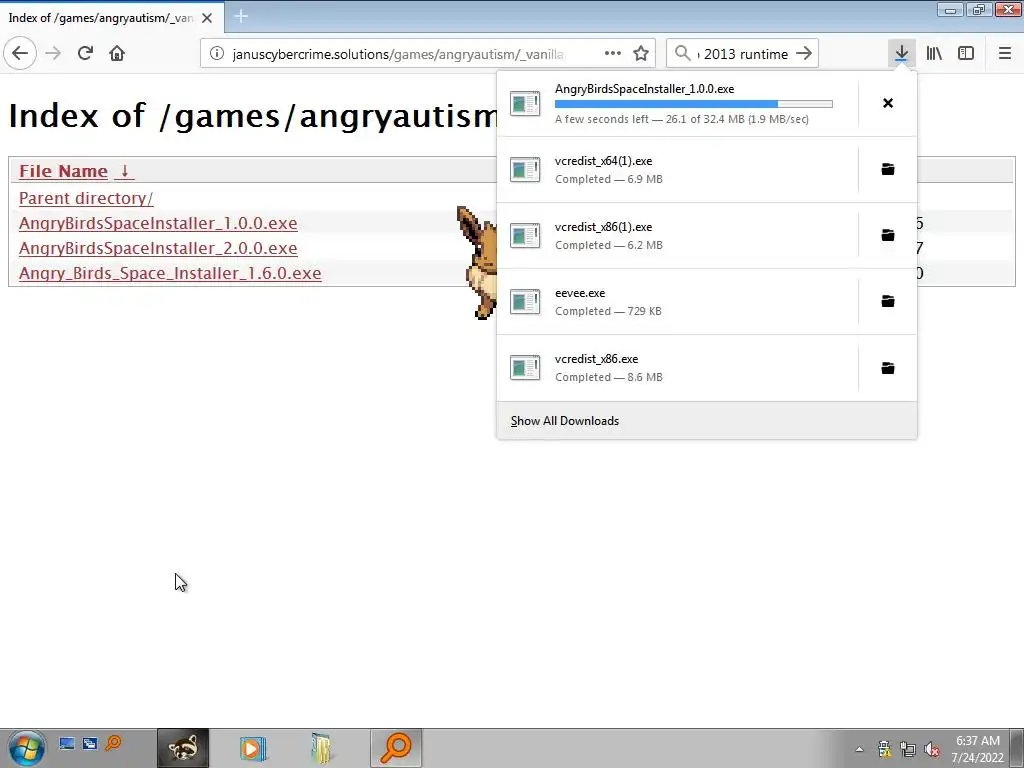The height and width of the screenshot is (768, 1024).
Task: Select the Index of /games/angryautism tab
Action: pos(101,18)
